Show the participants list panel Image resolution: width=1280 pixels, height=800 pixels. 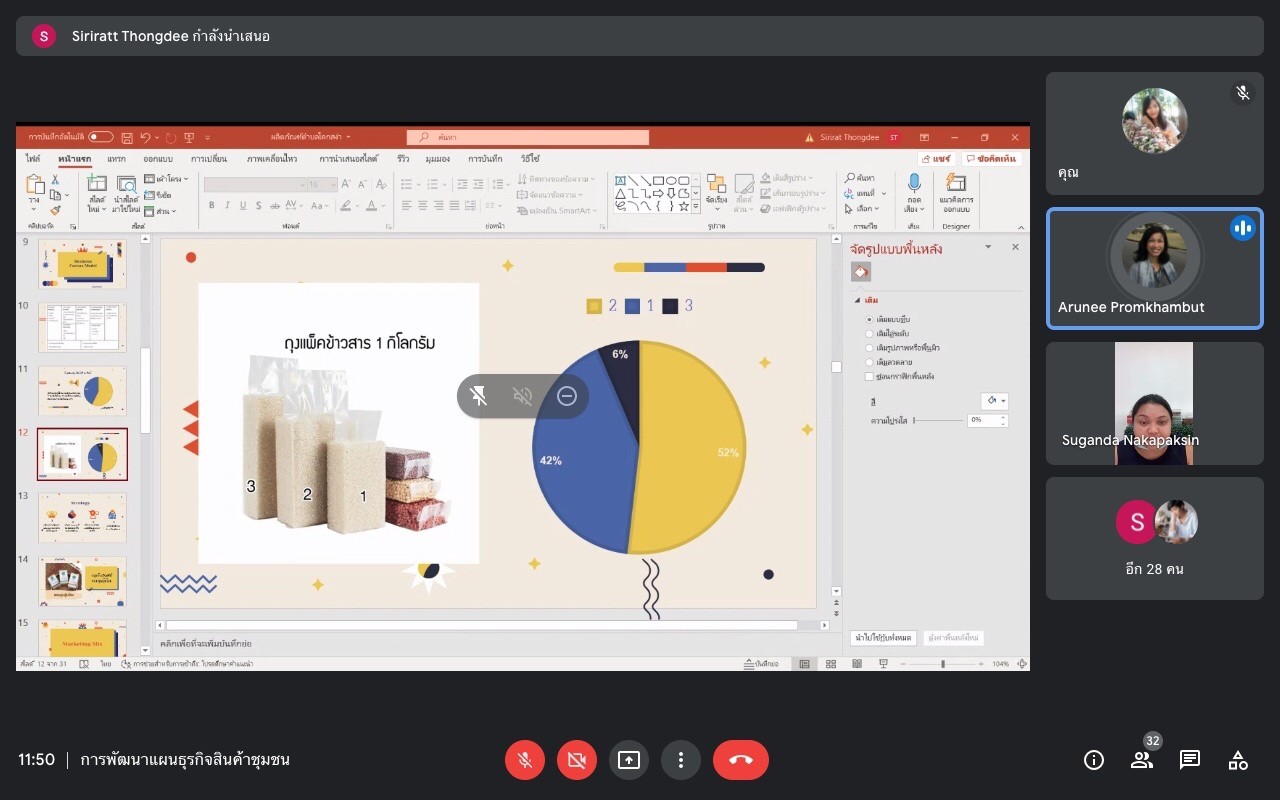click(x=1141, y=760)
